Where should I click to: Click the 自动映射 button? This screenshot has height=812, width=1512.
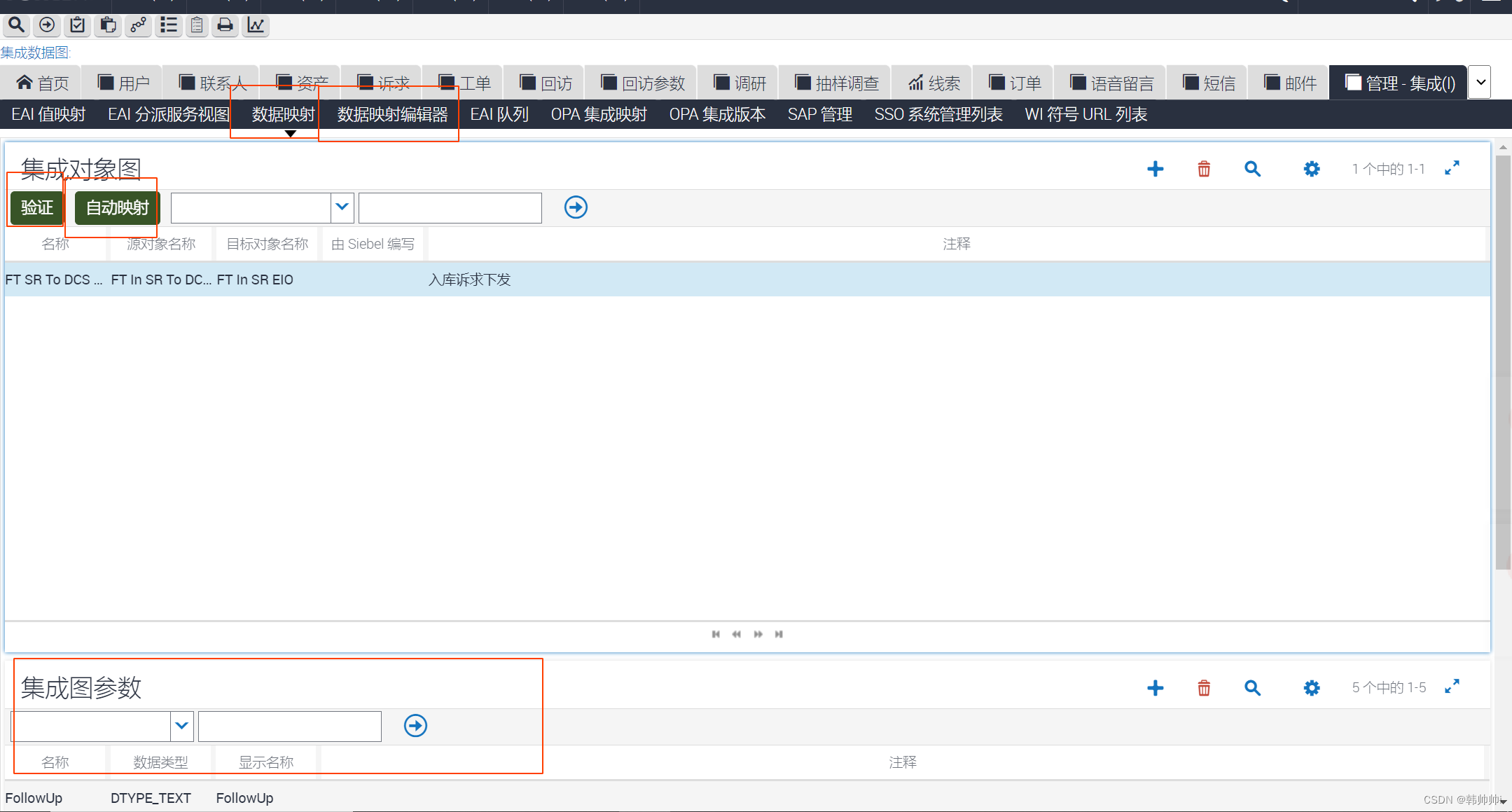pyautogui.click(x=117, y=207)
